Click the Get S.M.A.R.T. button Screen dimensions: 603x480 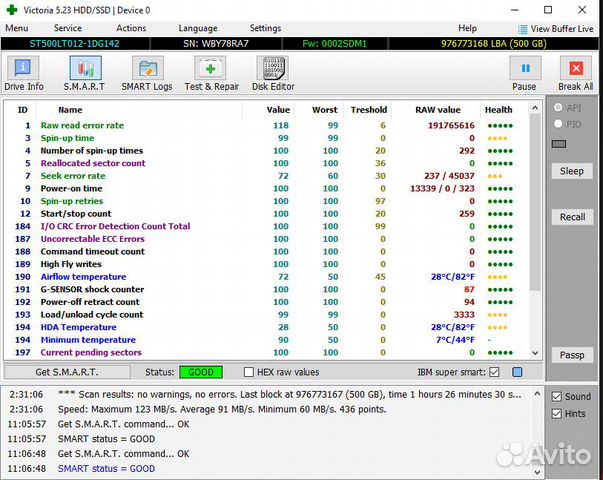67,372
